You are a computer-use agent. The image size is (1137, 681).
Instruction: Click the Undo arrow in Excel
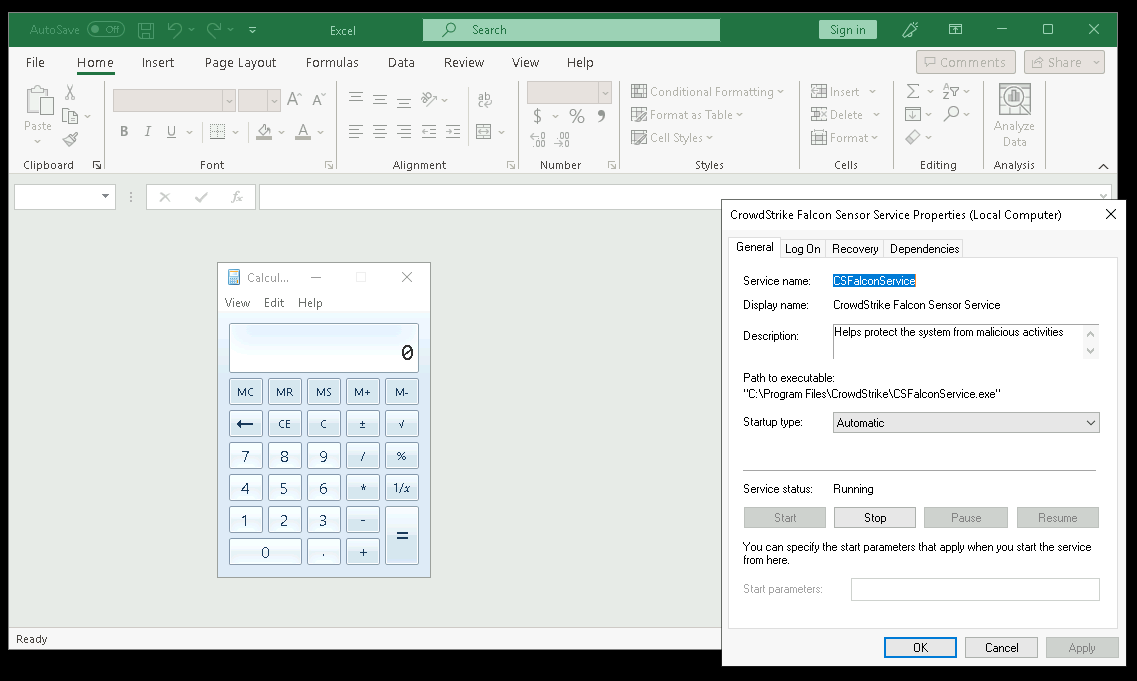[174, 30]
